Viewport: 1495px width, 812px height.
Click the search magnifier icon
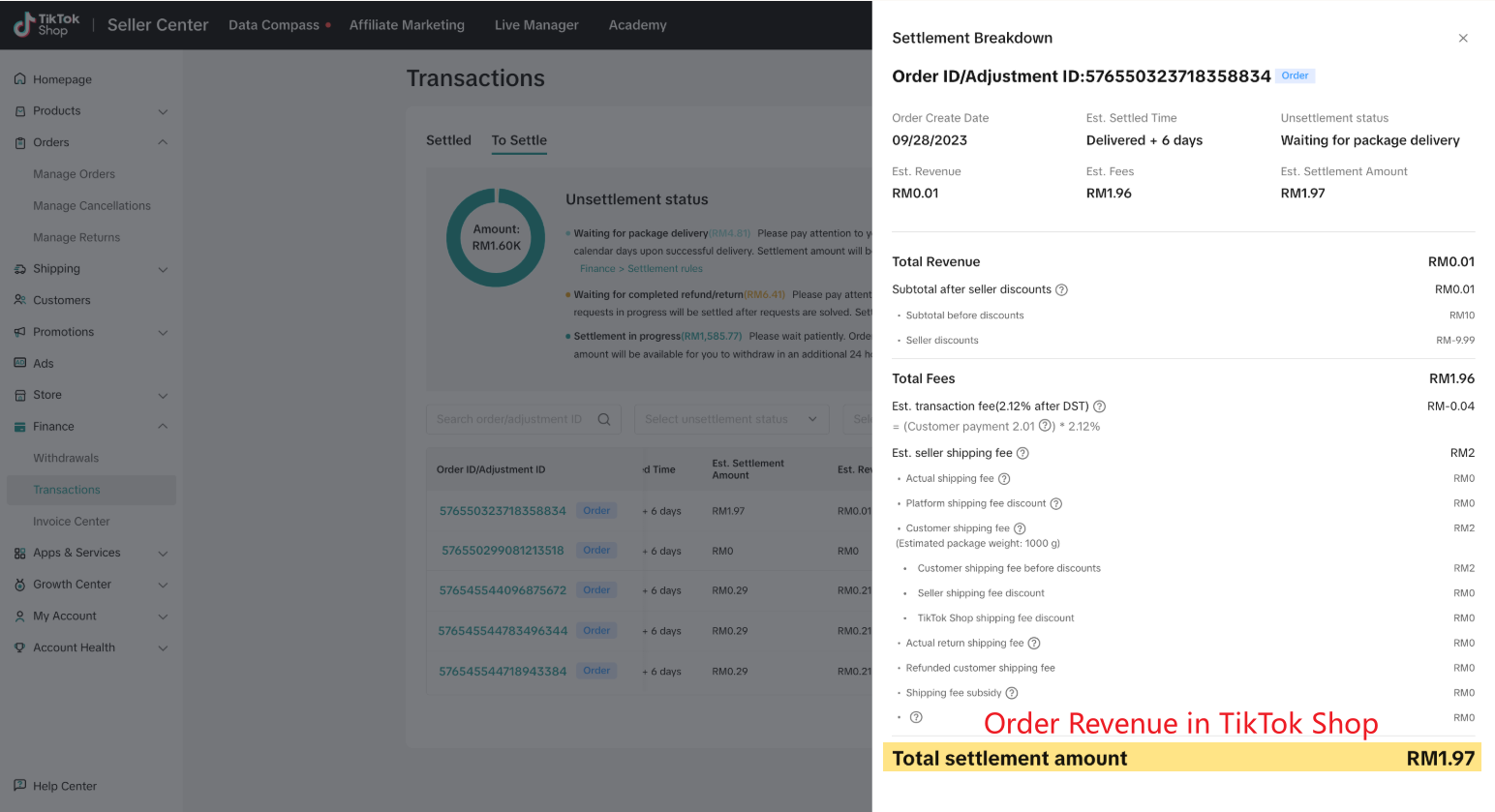click(x=604, y=419)
